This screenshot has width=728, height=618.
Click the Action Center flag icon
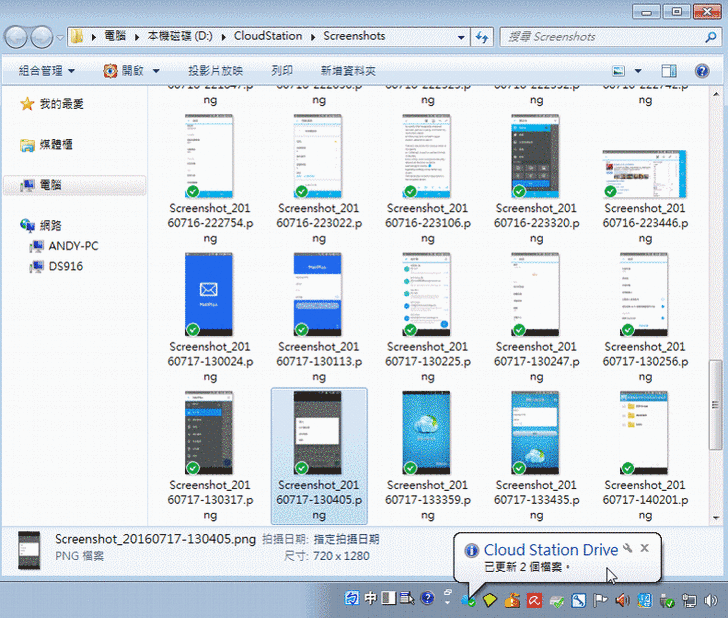[601, 600]
